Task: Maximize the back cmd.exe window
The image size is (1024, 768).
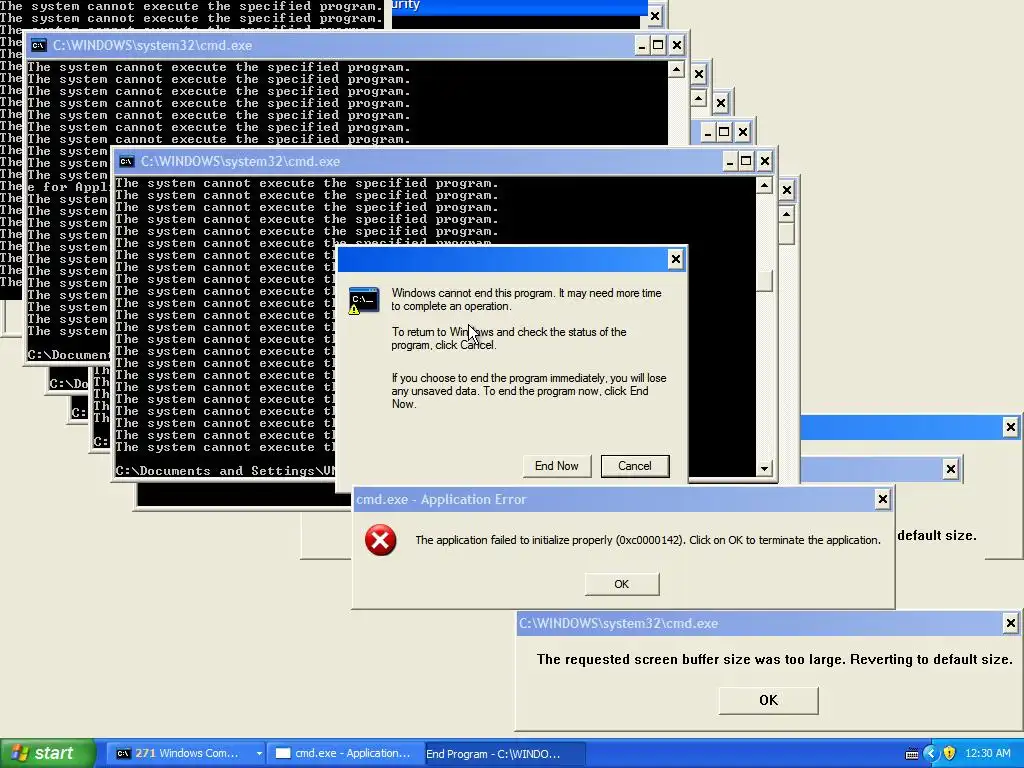Action: click(658, 45)
